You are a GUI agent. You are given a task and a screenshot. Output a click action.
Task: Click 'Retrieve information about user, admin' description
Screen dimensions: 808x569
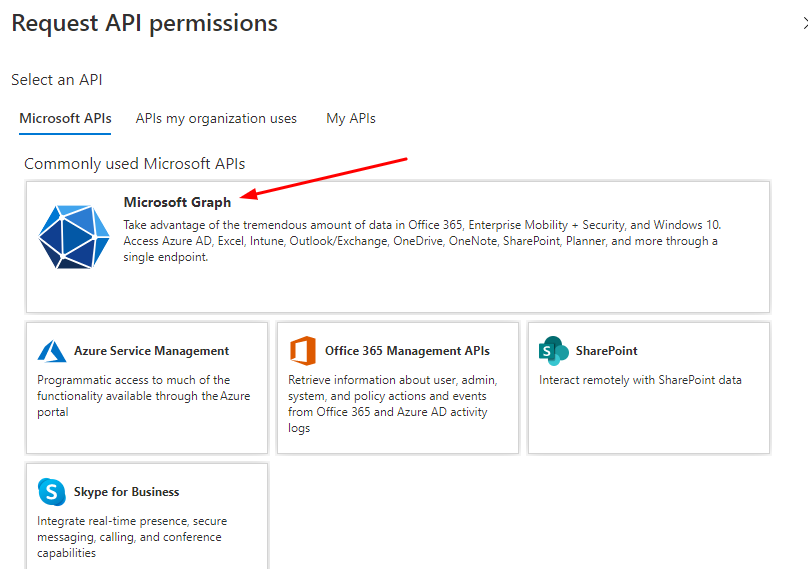tap(393, 404)
